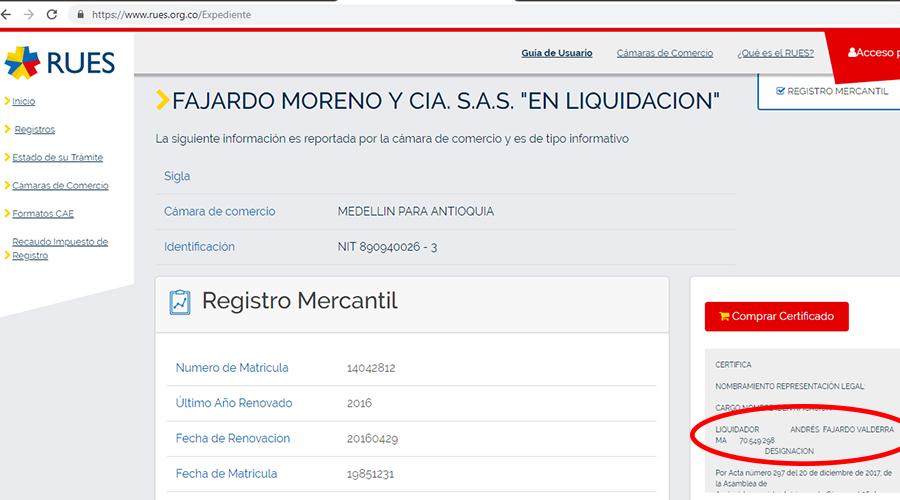Viewport: 900px width, 500px height.
Task: Click NOMBRAMIENTO REPRESENTACIÓN LEGAL text
Action: (x=790, y=386)
